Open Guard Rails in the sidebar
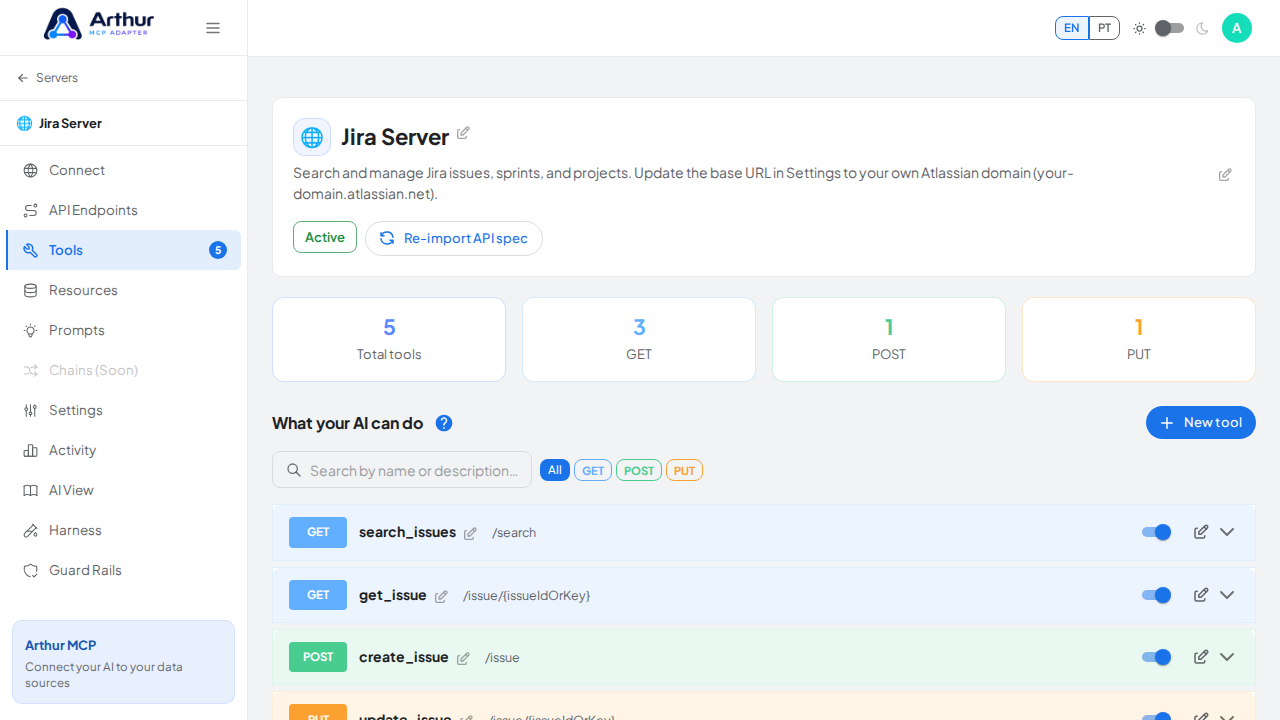Screen dimensions: 1280x720 (x=124, y=570)
